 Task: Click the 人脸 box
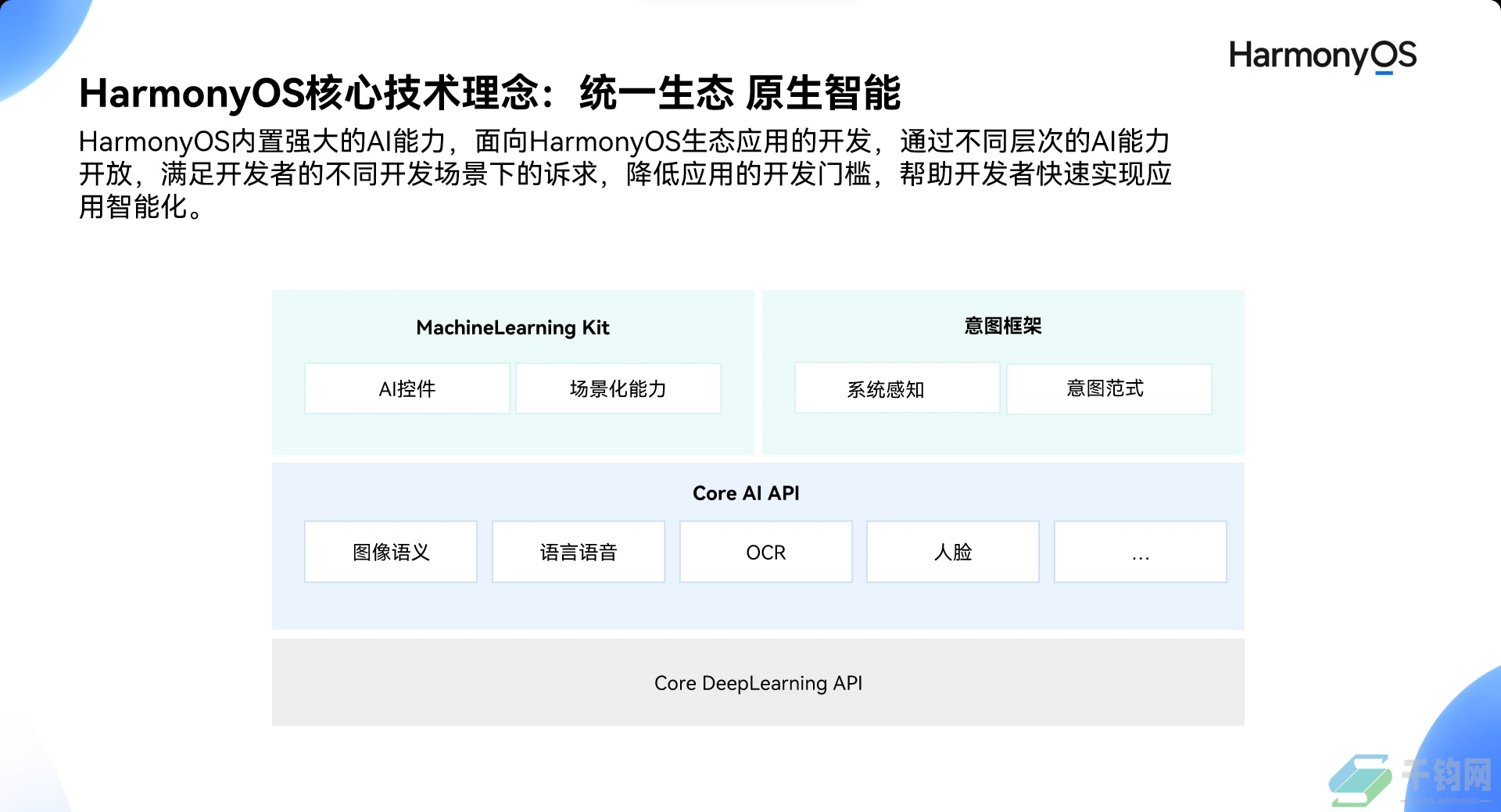(x=953, y=552)
